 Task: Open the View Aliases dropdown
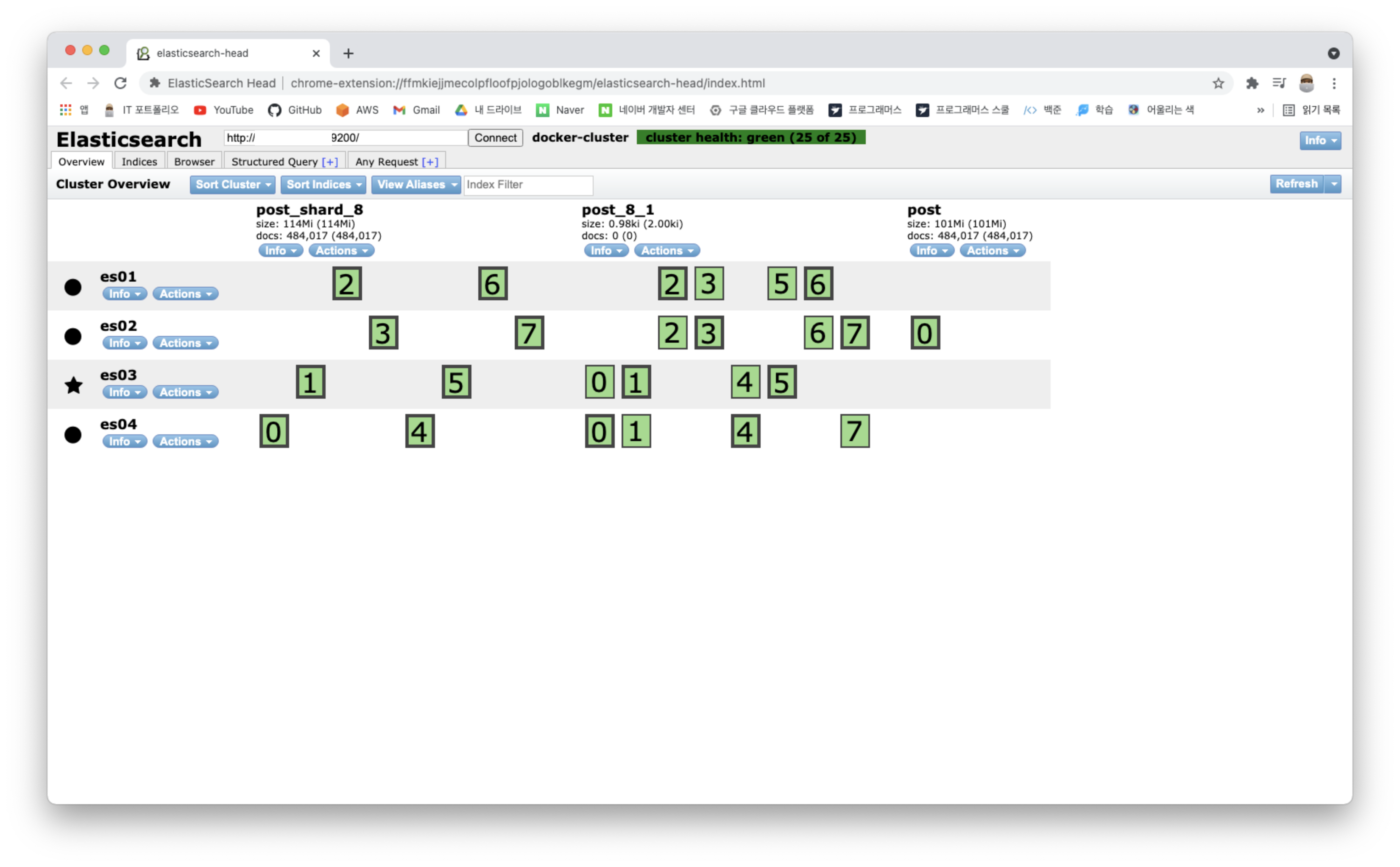pos(416,185)
